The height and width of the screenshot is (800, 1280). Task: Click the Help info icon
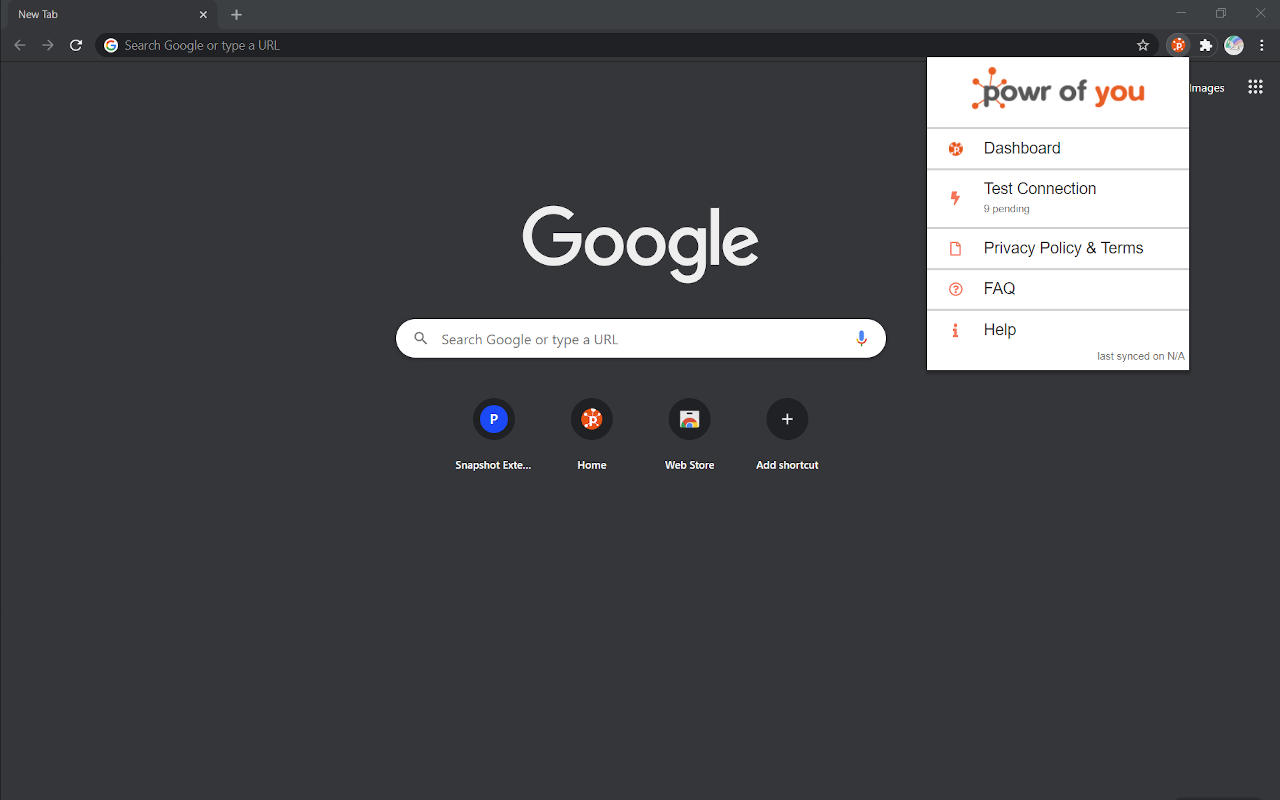[x=955, y=330]
